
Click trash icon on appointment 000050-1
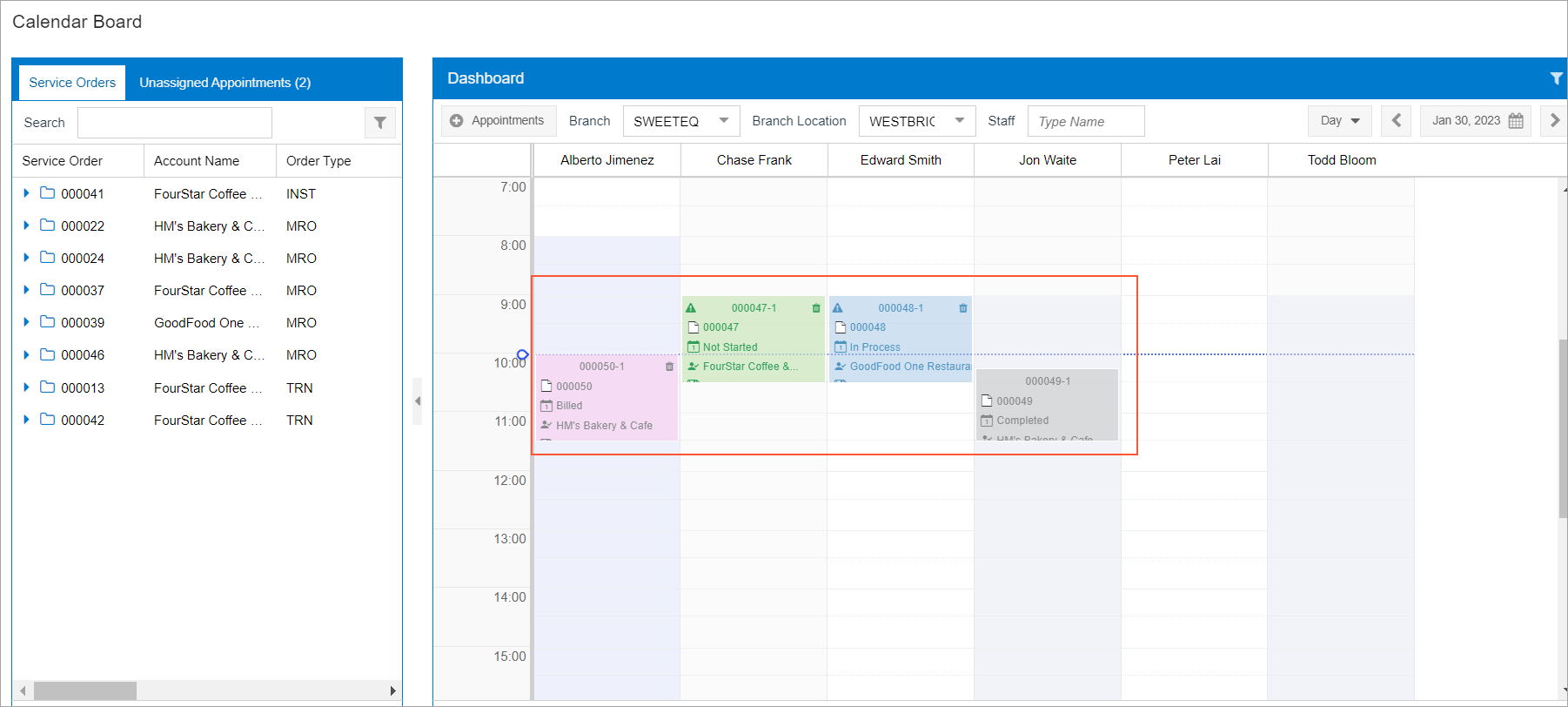pos(669,367)
